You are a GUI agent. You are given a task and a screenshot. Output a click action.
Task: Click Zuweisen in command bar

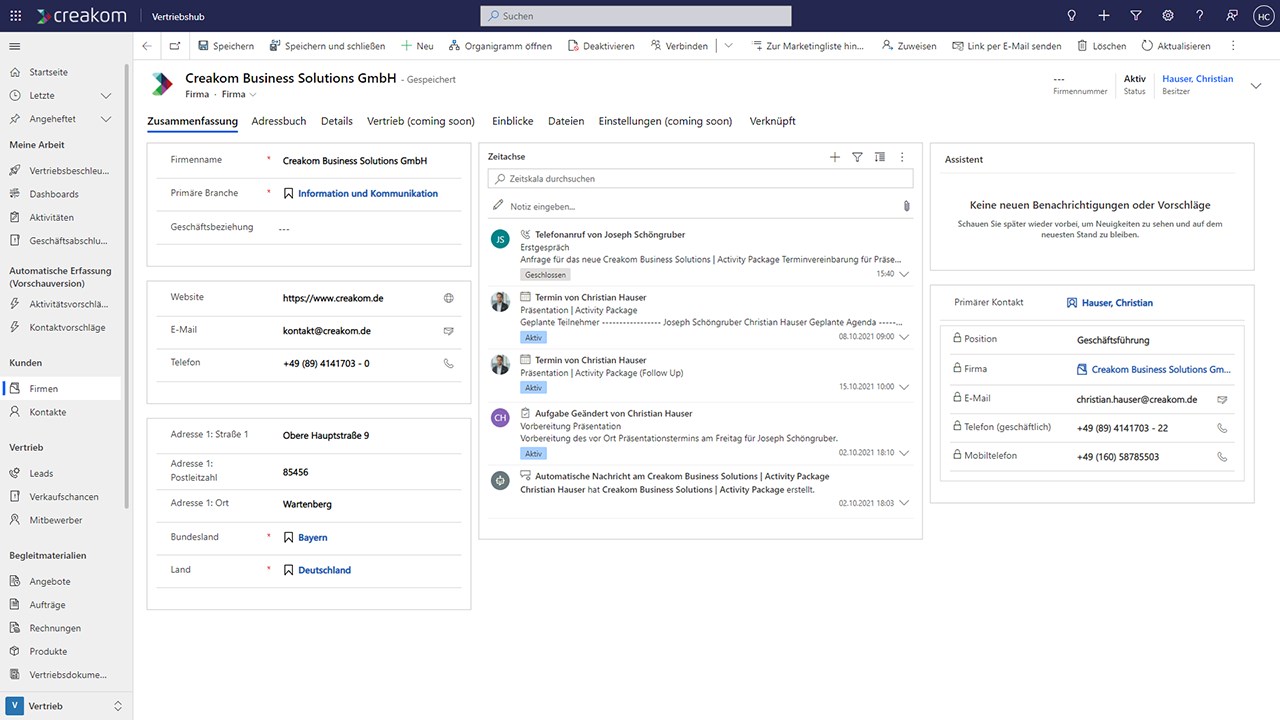point(909,46)
